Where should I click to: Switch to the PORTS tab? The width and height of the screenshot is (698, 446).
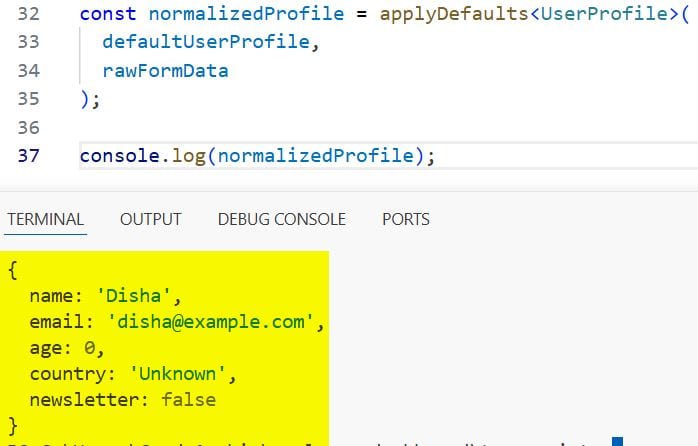click(x=406, y=219)
